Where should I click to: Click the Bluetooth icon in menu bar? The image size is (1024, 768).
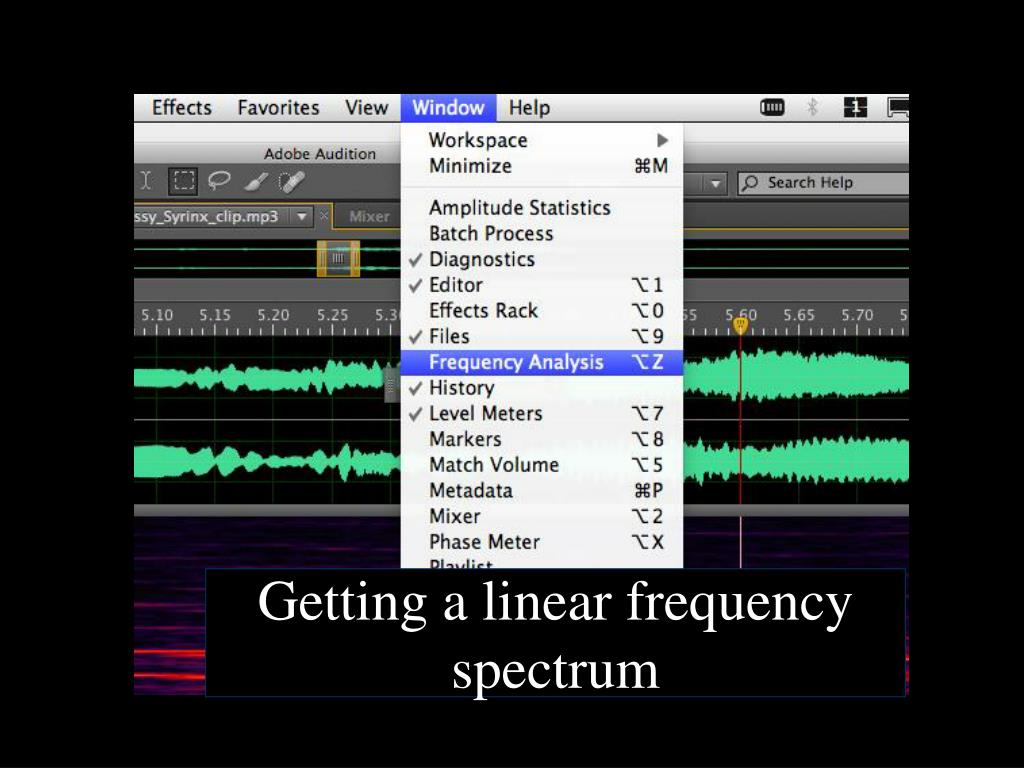[x=812, y=107]
